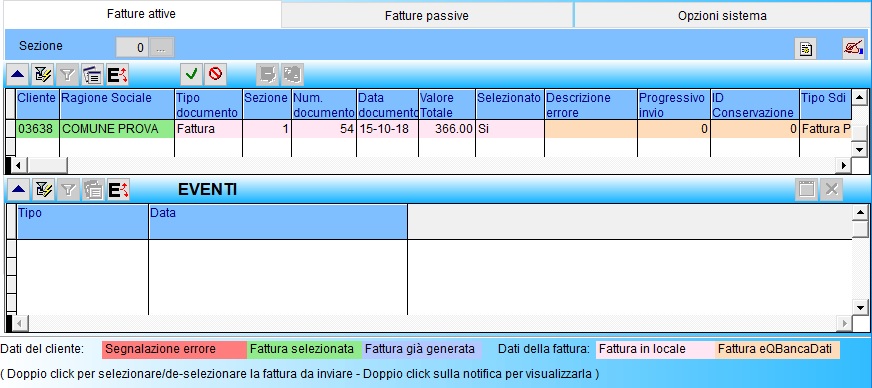This screenshot has height=388, width=872.
Task: Click the orange Fattura eQBancaDati swatch
Action: [777, 350]
